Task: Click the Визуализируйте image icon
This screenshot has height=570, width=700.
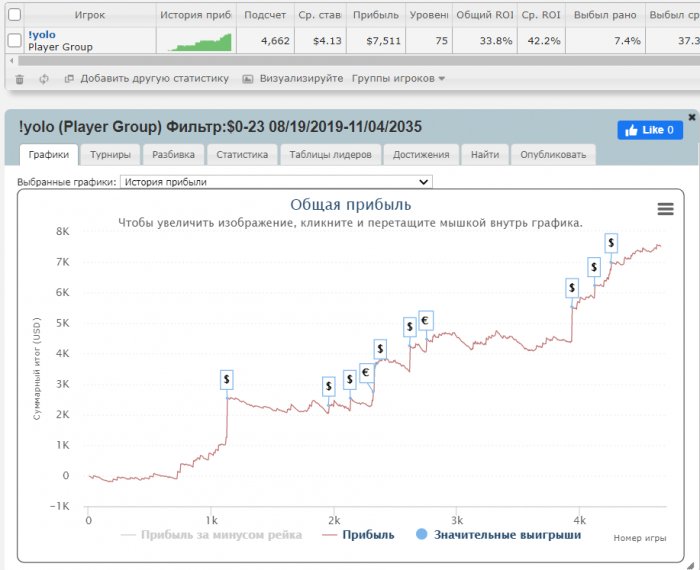Action: (x=248, y=79)
